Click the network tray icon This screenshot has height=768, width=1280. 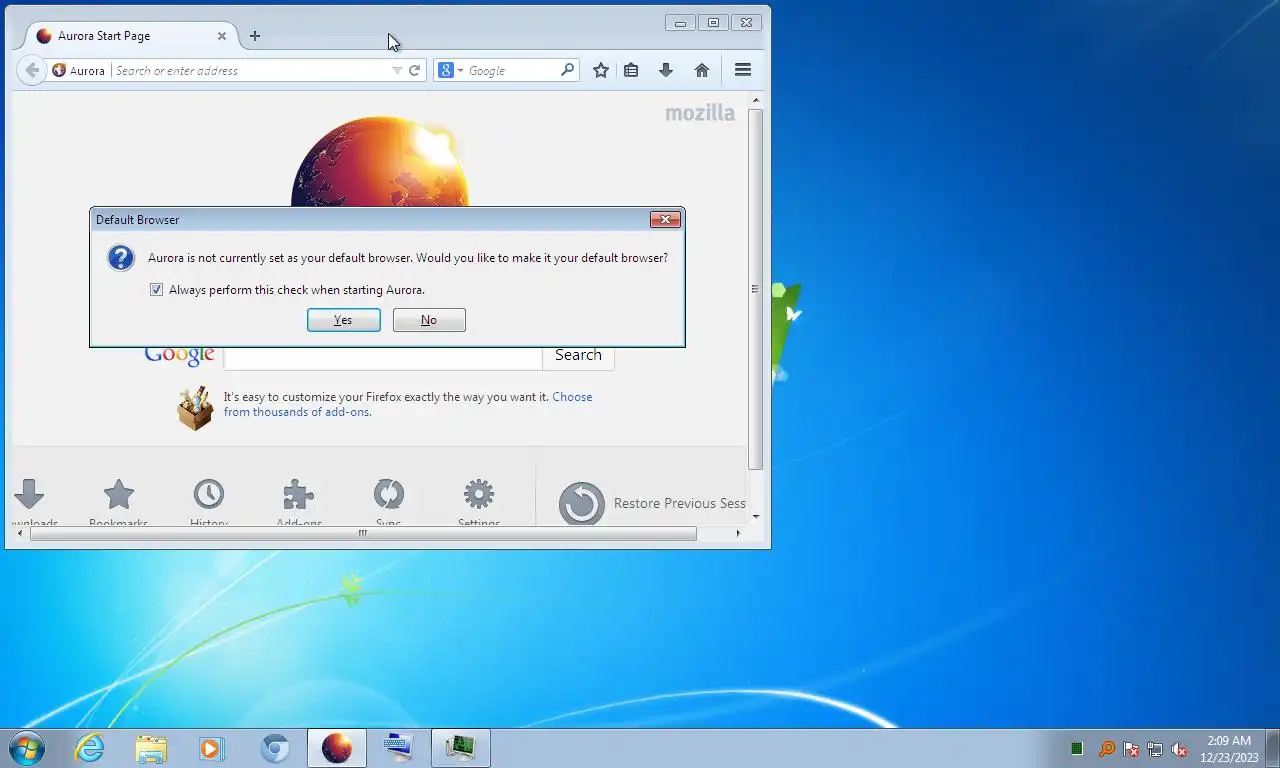pos(1155,749)
